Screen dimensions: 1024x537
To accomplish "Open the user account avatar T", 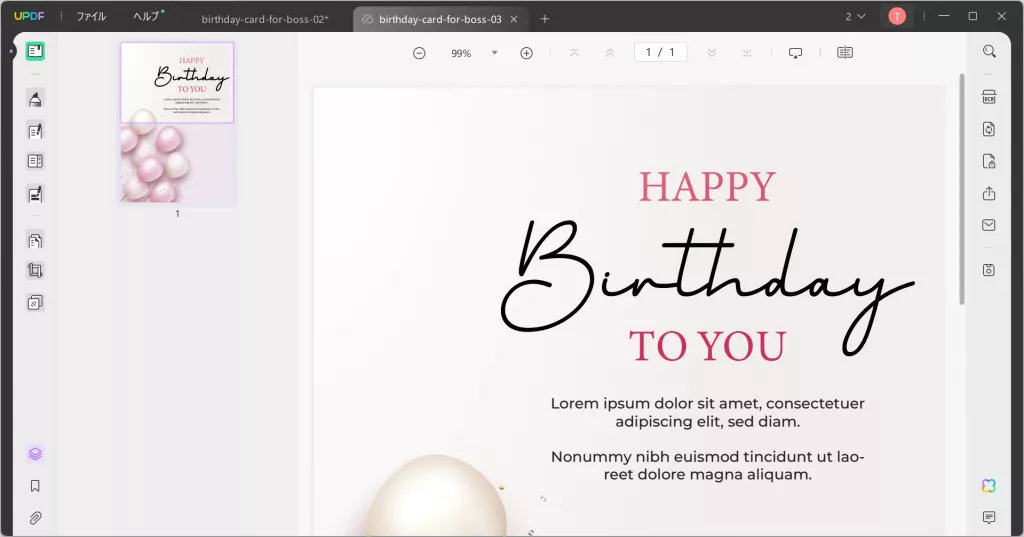I will coord(897,16).
